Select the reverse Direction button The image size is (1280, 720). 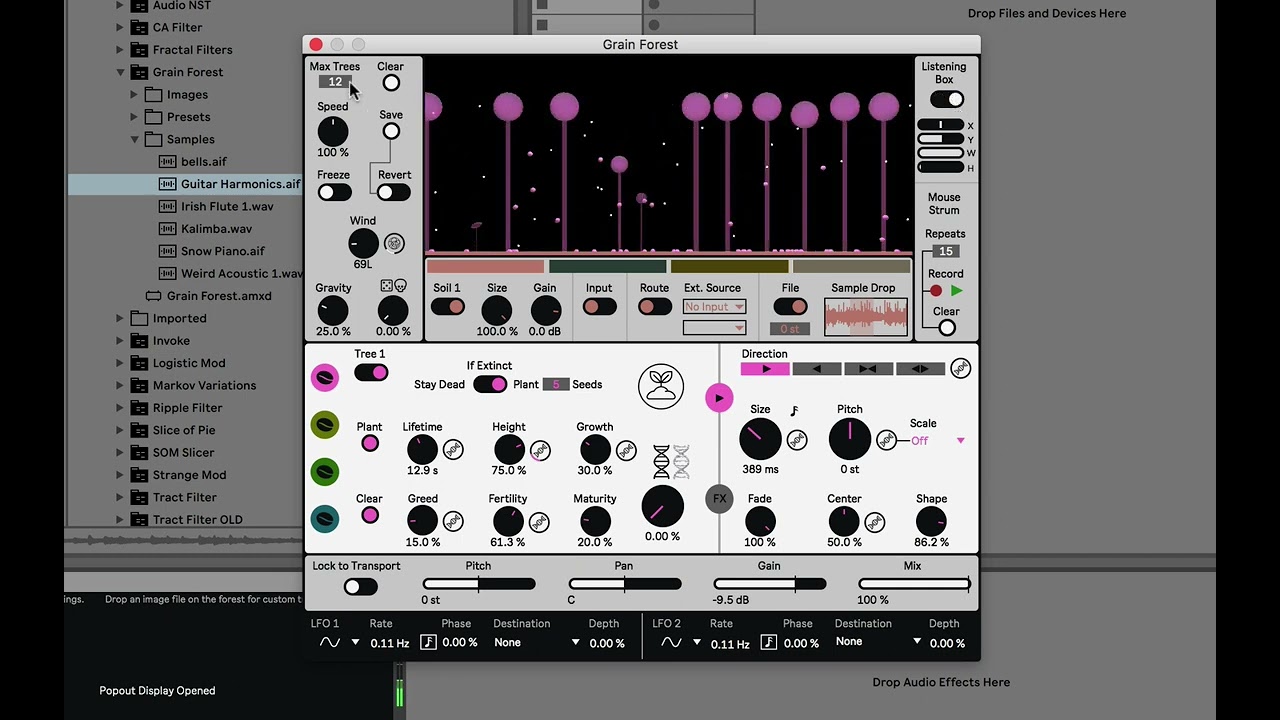pos(816,369)
